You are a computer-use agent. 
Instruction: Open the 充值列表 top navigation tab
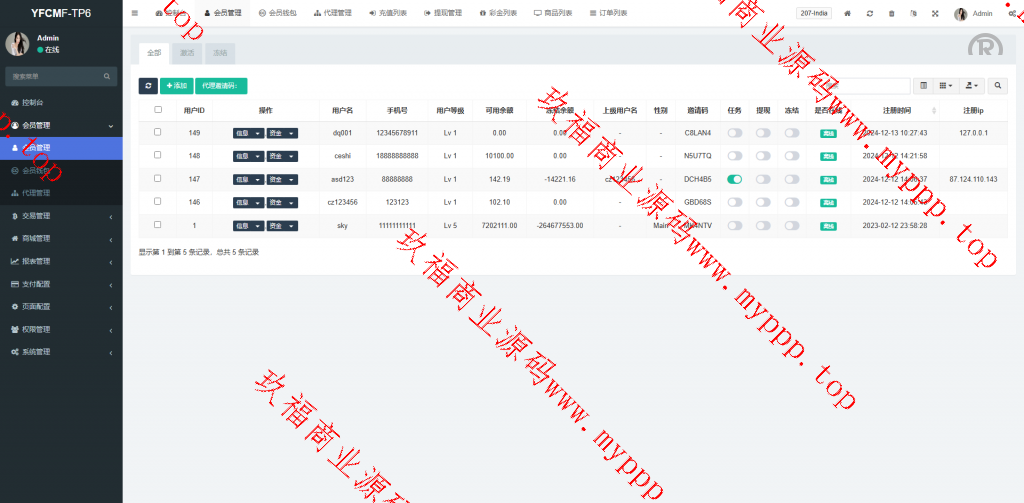(388, 14)
